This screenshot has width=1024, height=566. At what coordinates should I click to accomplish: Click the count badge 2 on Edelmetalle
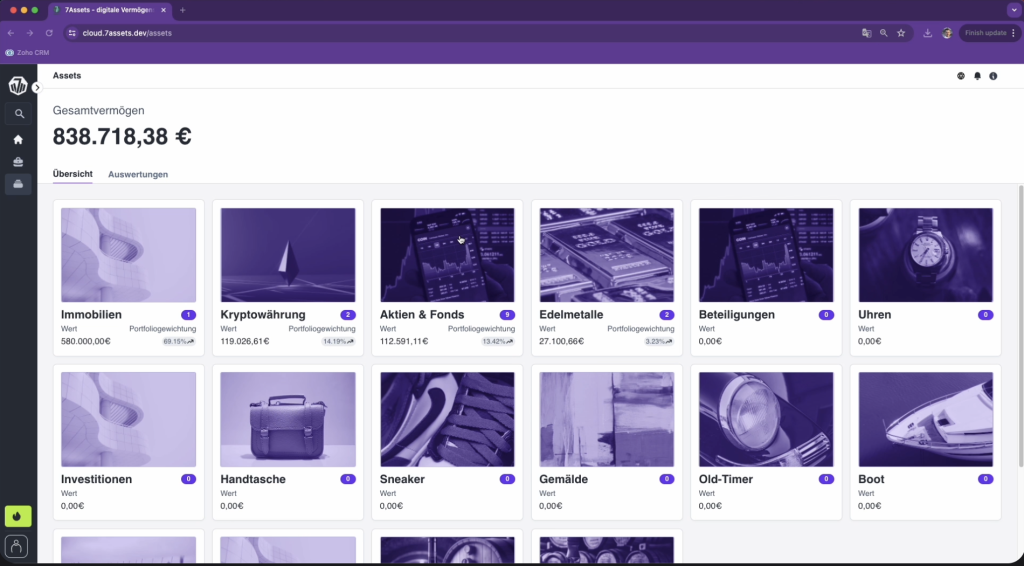[667, 315]
